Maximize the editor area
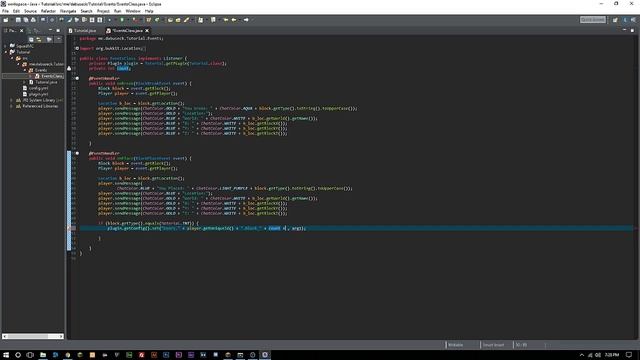 (x=632, y=30)
